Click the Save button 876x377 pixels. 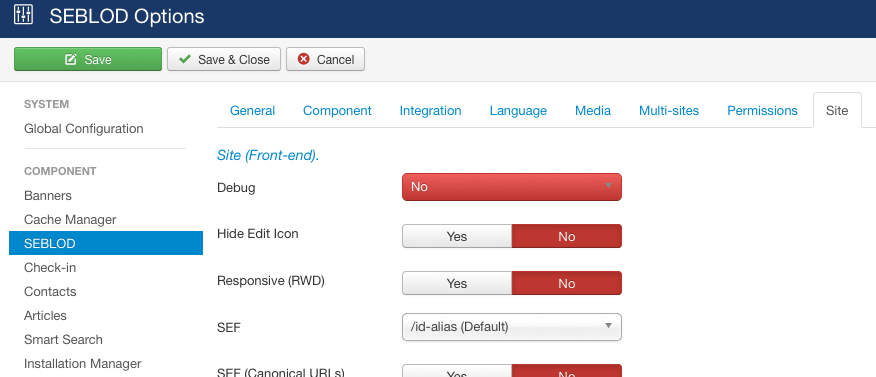point(88,59)
